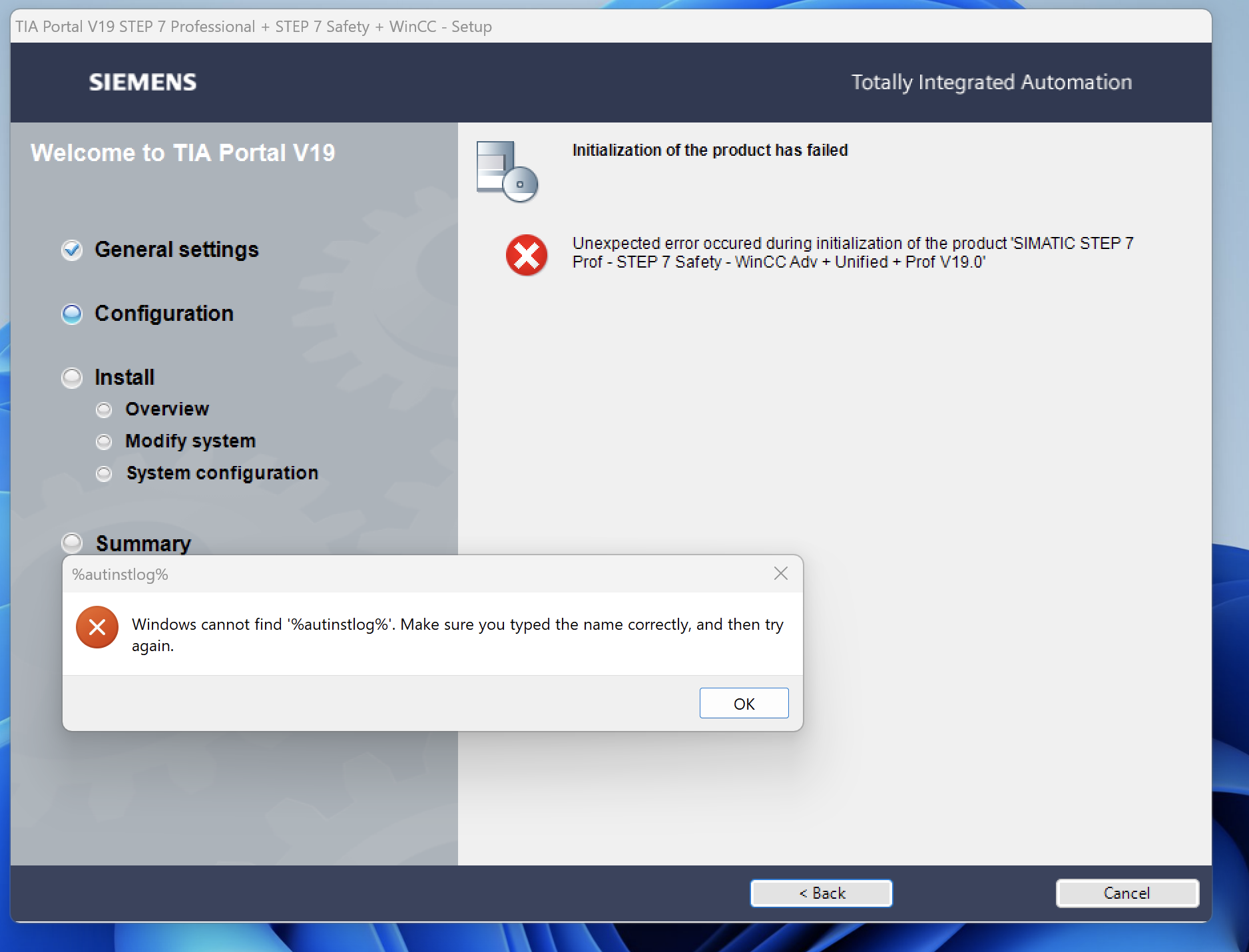Cancel the TIA Portal setup
Screen dimensions: 1249x952
point(1127,893)
